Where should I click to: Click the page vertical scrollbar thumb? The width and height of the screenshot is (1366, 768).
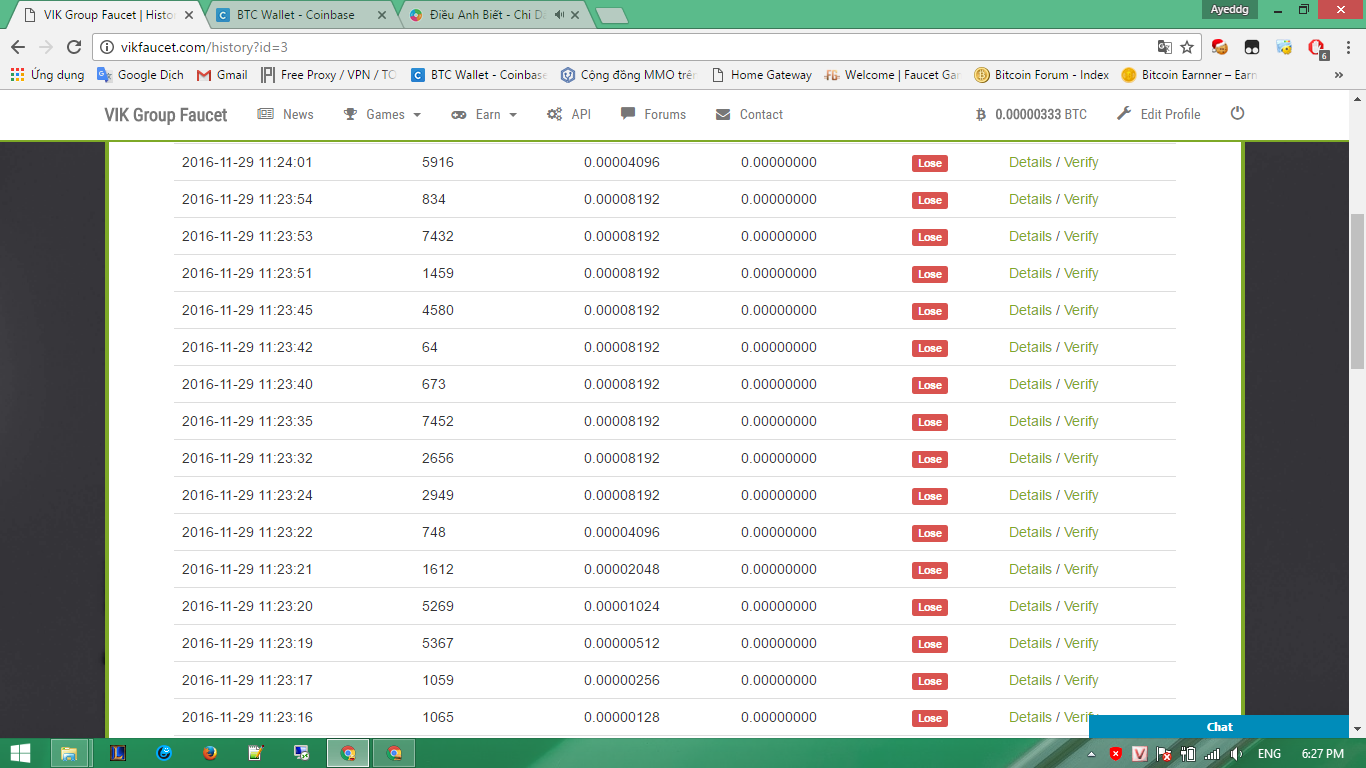click(1357, 290)
